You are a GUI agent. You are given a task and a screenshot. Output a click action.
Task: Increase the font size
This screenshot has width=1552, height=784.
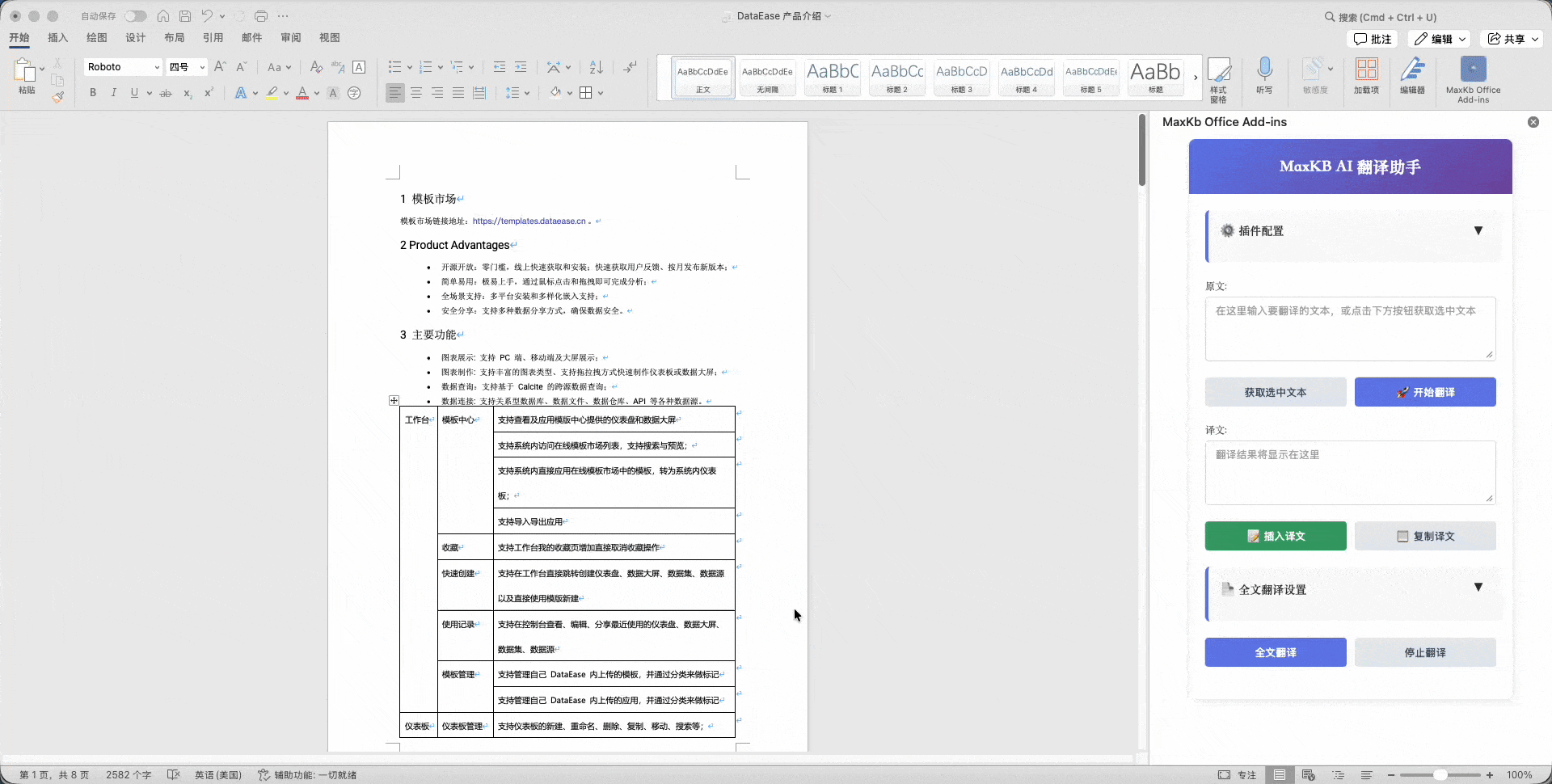pos(220,67)
